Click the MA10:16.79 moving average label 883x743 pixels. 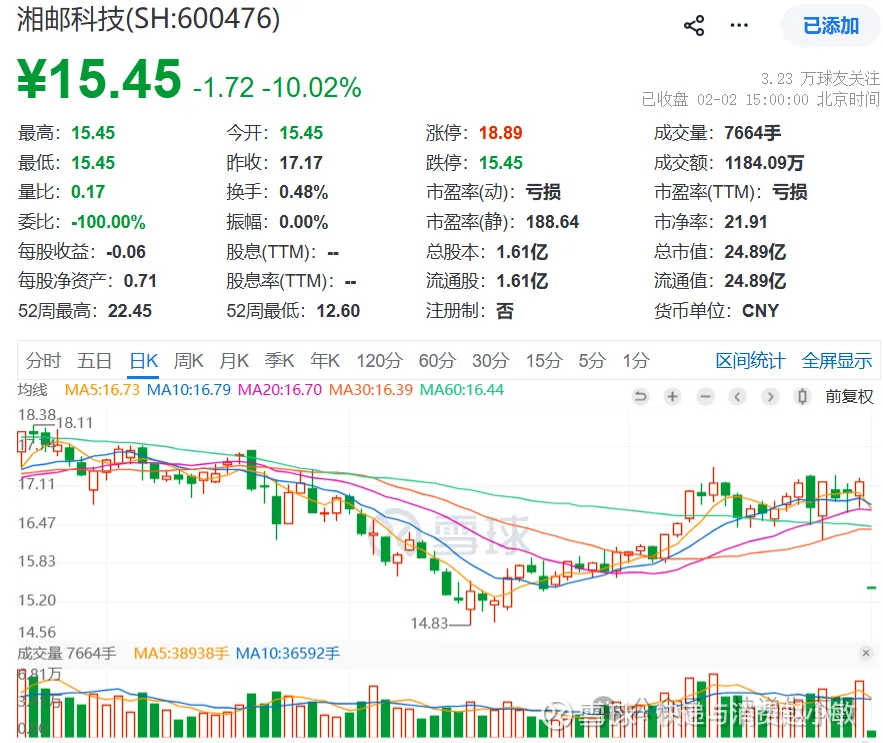pos(189,390)
